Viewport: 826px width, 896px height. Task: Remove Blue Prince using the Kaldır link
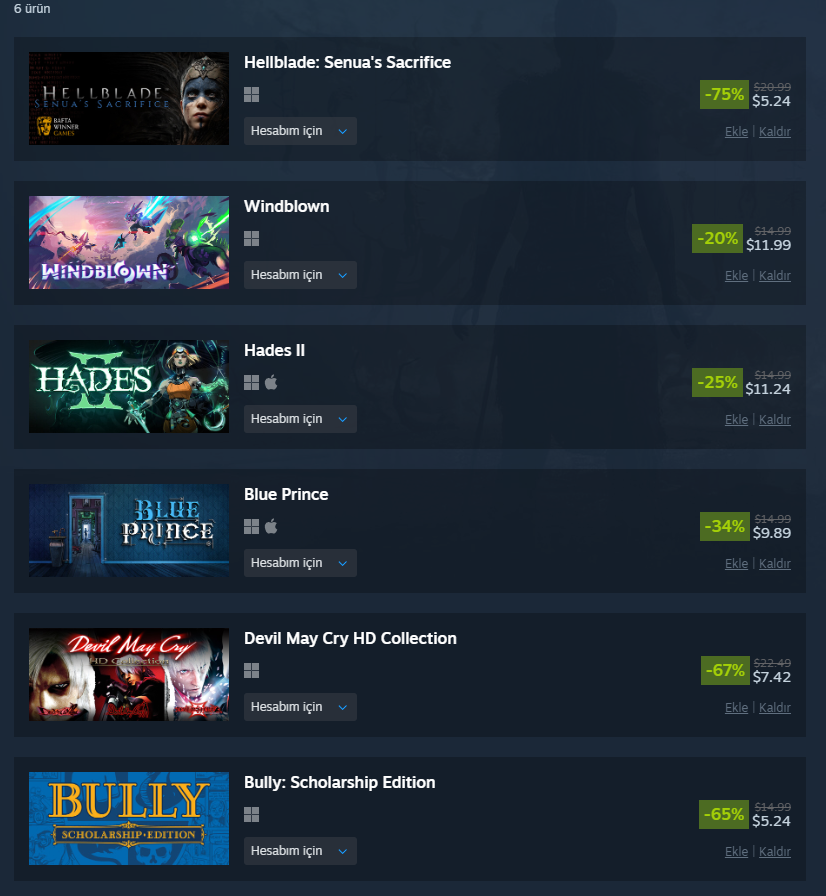point(775,563)
